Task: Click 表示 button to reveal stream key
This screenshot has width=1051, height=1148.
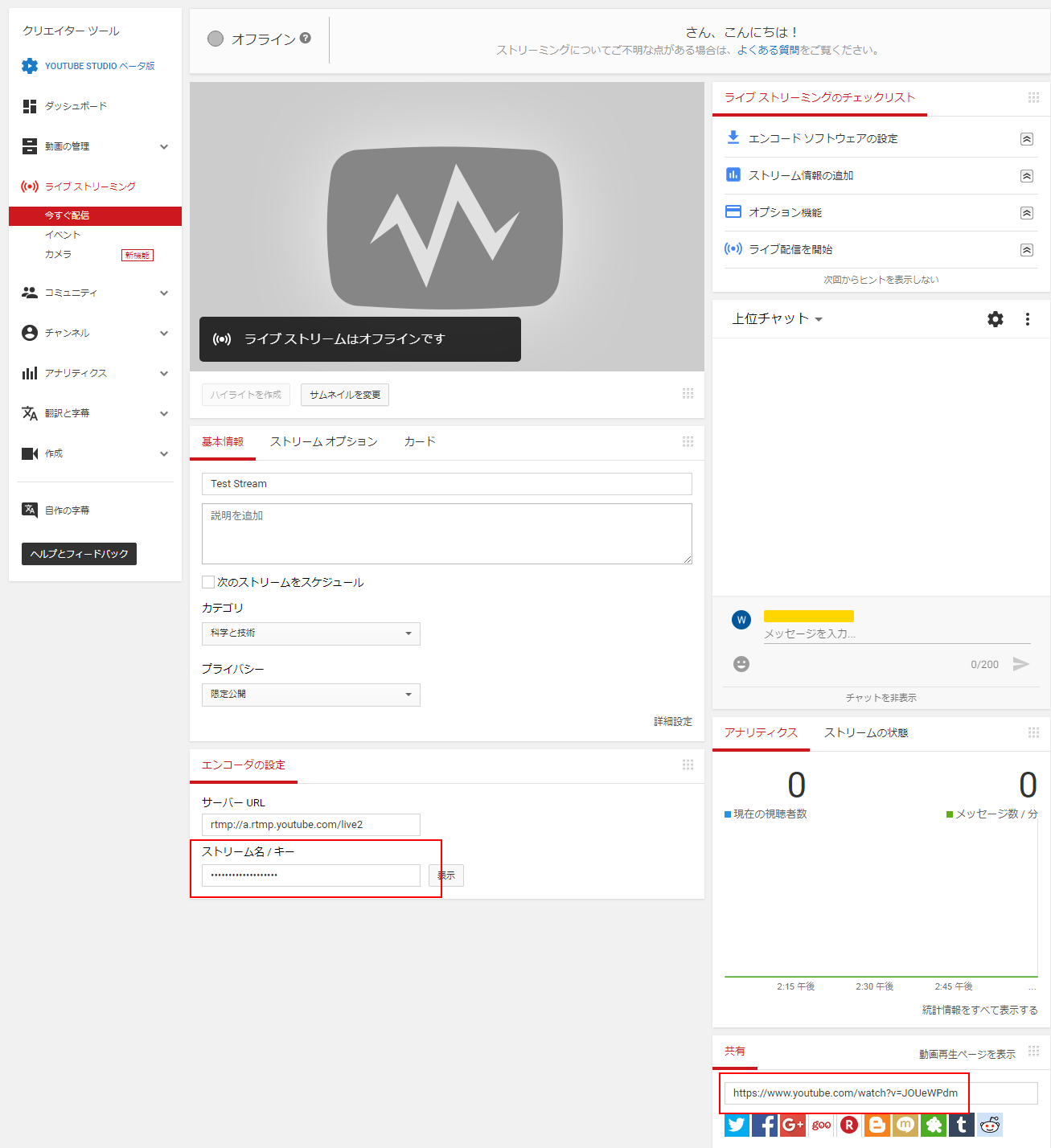Action: (446, 875)
